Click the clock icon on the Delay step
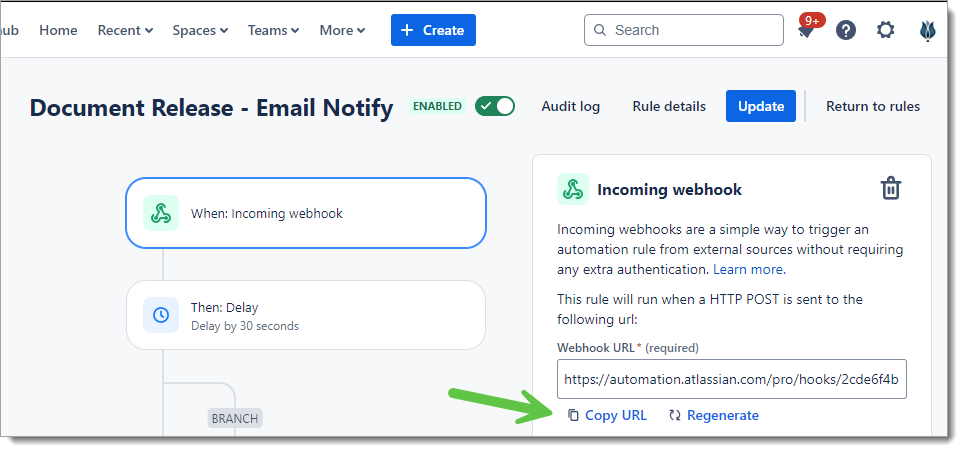 tap(160, 315)
